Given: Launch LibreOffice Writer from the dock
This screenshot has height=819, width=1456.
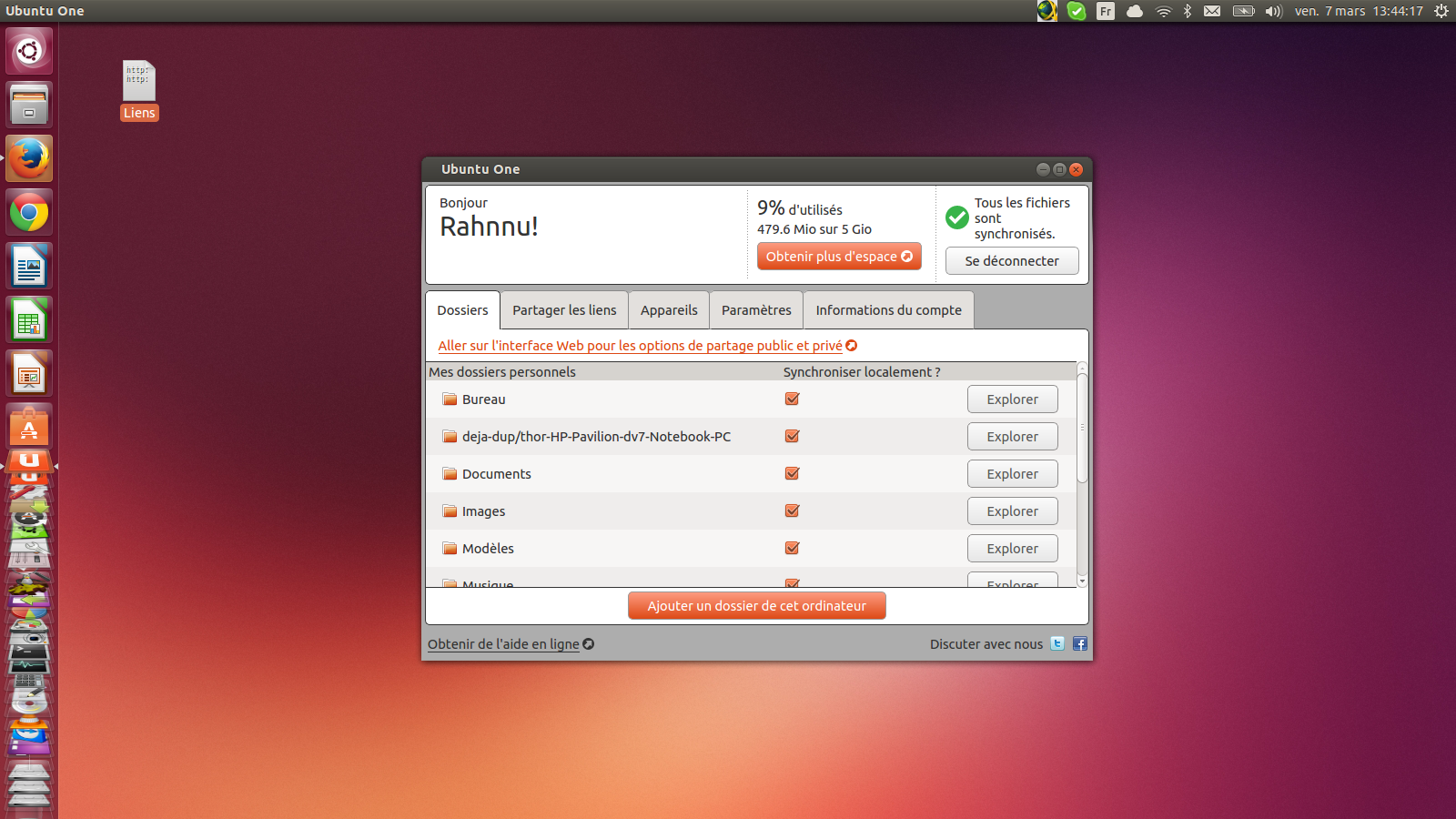Looking at the screenshot, I should pos(29,267).
